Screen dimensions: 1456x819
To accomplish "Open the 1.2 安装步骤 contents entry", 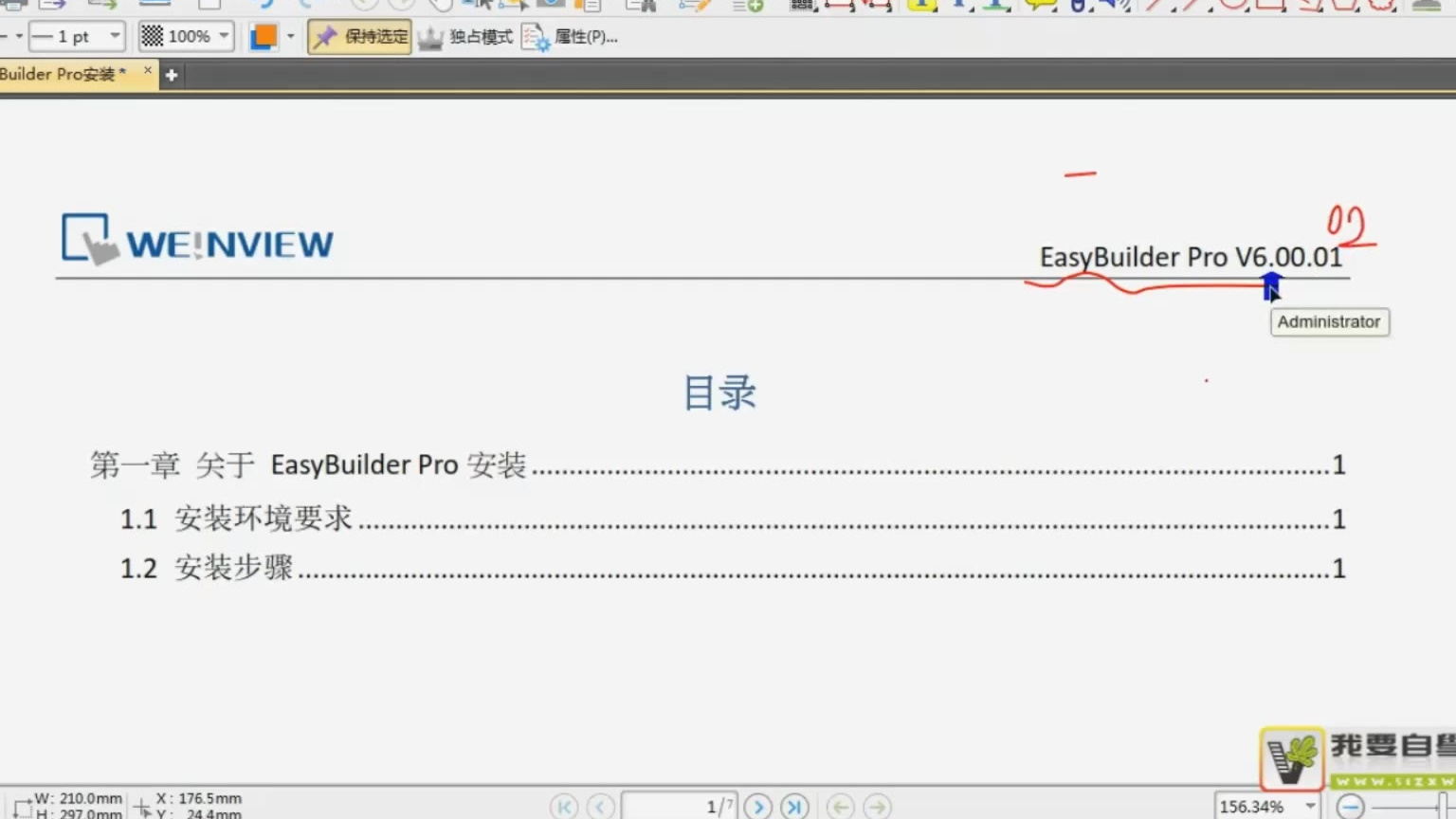I will click(733, 568).
